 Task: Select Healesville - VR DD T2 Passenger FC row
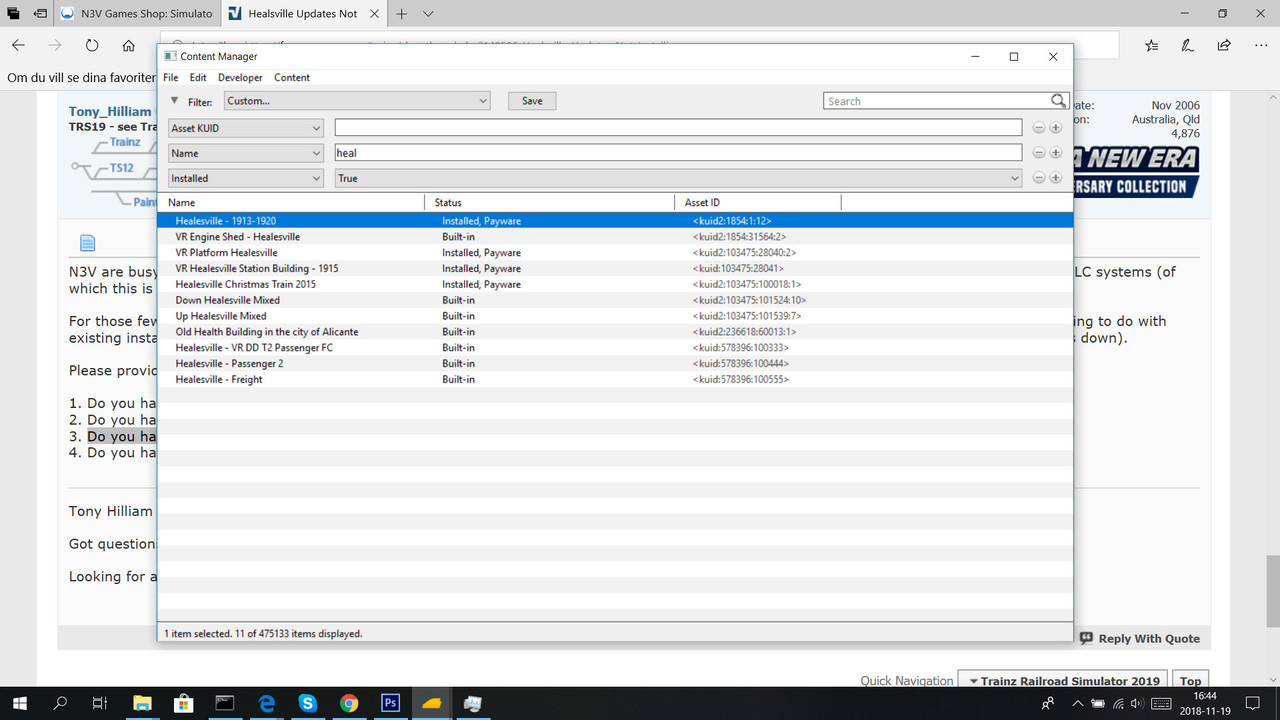coord(615,348)
